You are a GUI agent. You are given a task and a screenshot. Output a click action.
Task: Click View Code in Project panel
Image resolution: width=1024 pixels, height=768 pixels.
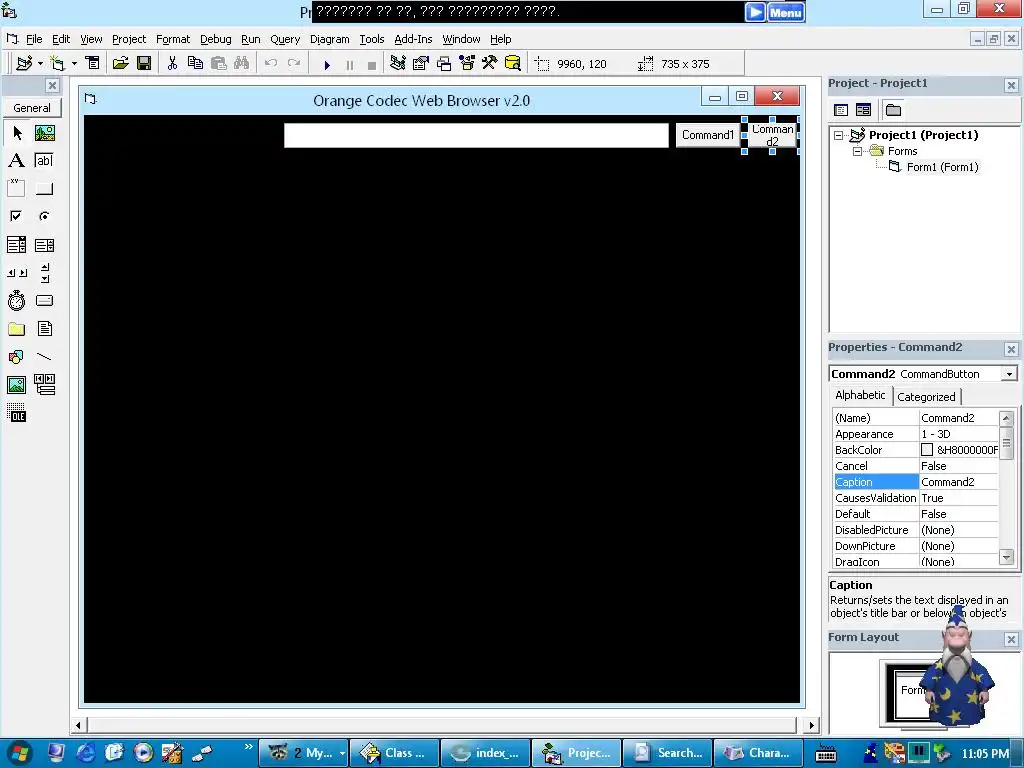[841, 110]
